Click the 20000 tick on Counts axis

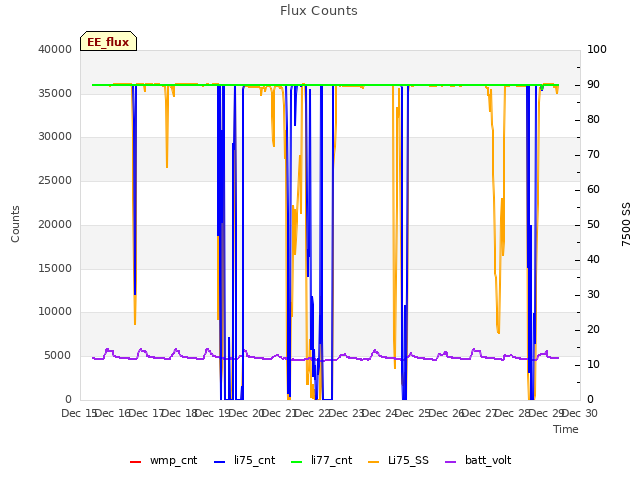55,224
